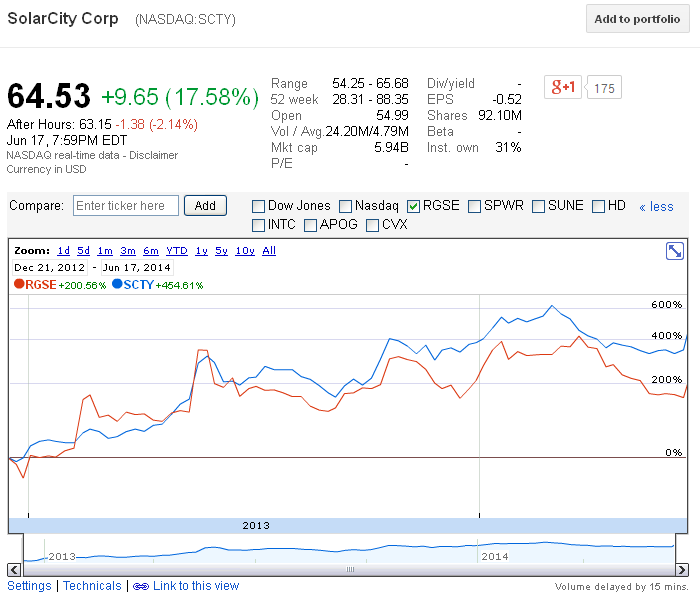Select the 52 week range 28.31 - 88.35

tap(370, 100)
